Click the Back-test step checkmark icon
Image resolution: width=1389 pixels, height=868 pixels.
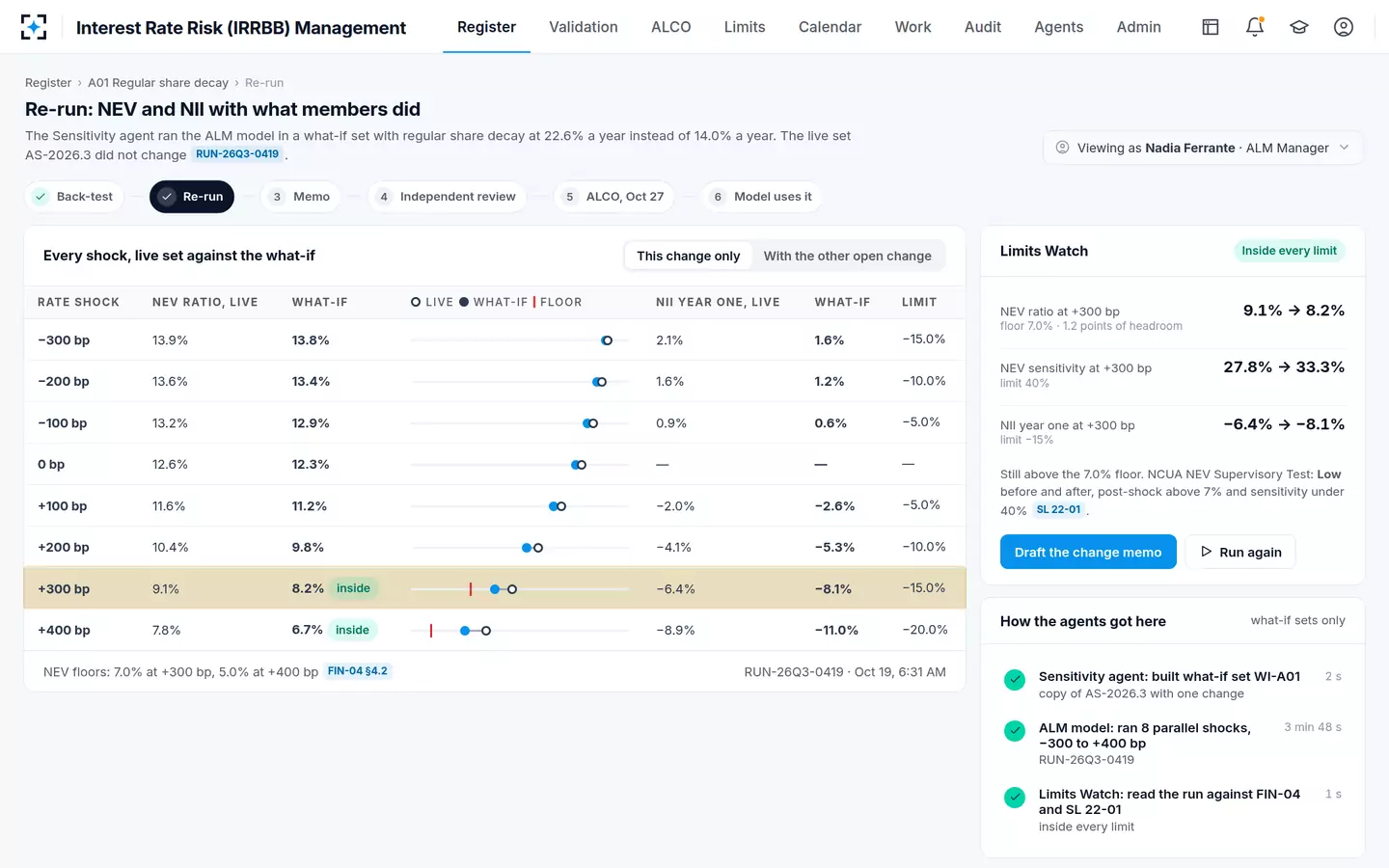pyautogui.click(x=41, y=197)
